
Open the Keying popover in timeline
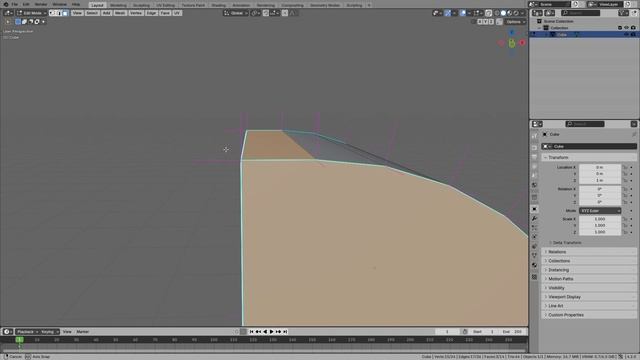[x=49, y=332]
